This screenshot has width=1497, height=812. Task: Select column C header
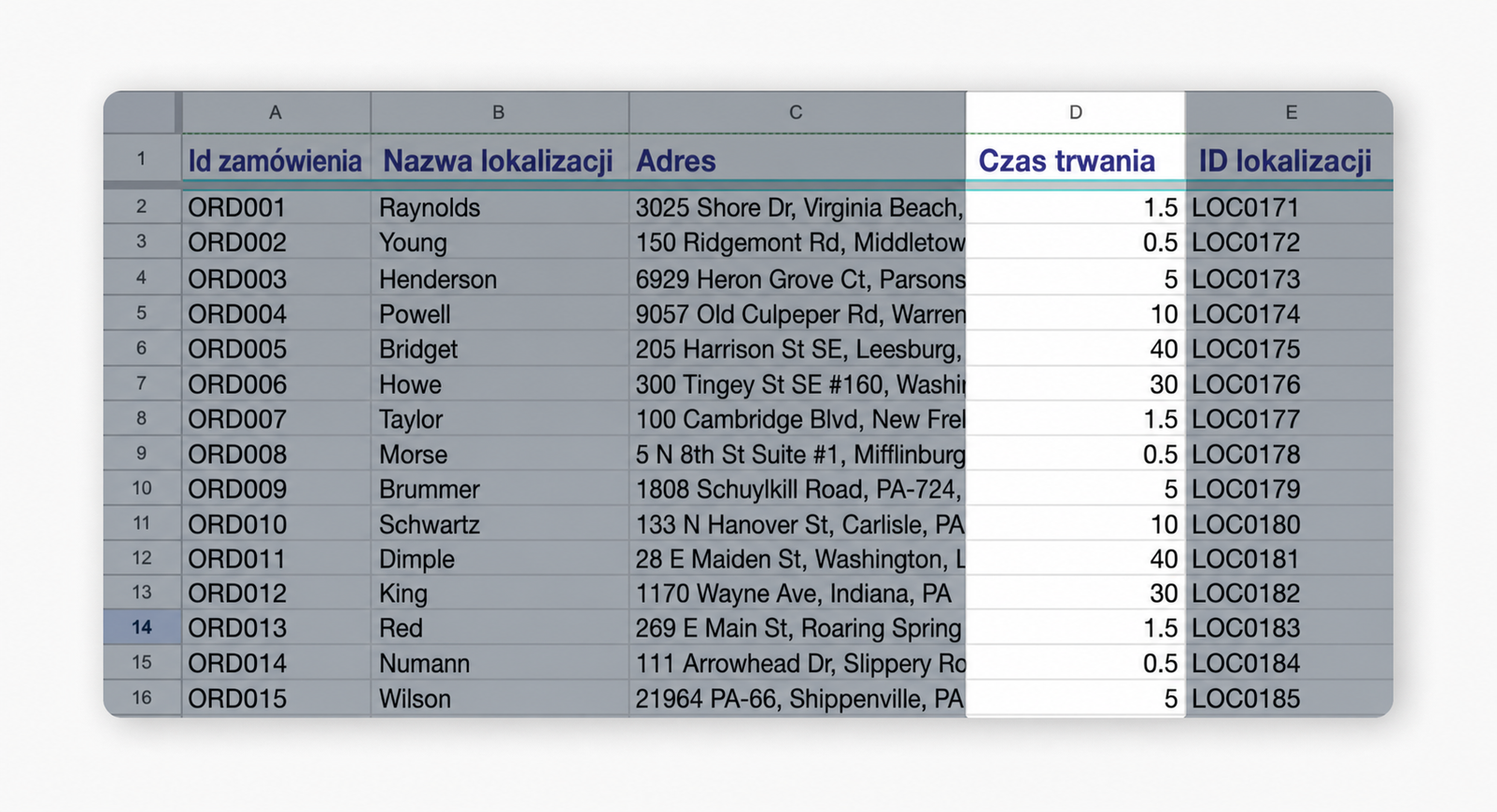click(x=797, y=112)
